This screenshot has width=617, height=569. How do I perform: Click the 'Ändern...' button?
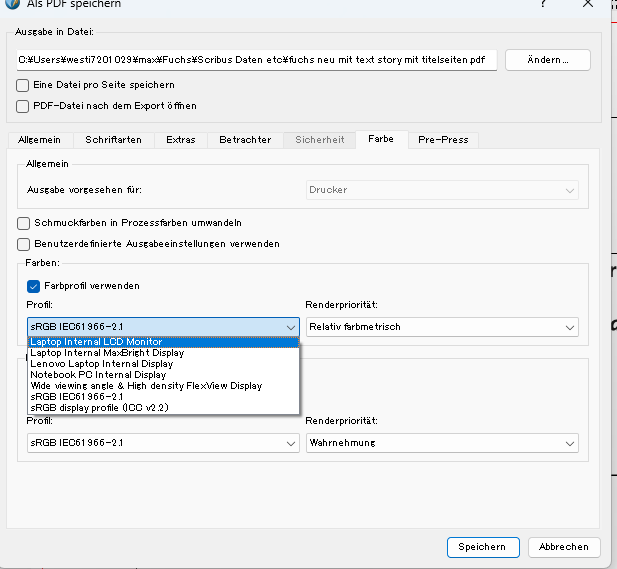[547, 59]
